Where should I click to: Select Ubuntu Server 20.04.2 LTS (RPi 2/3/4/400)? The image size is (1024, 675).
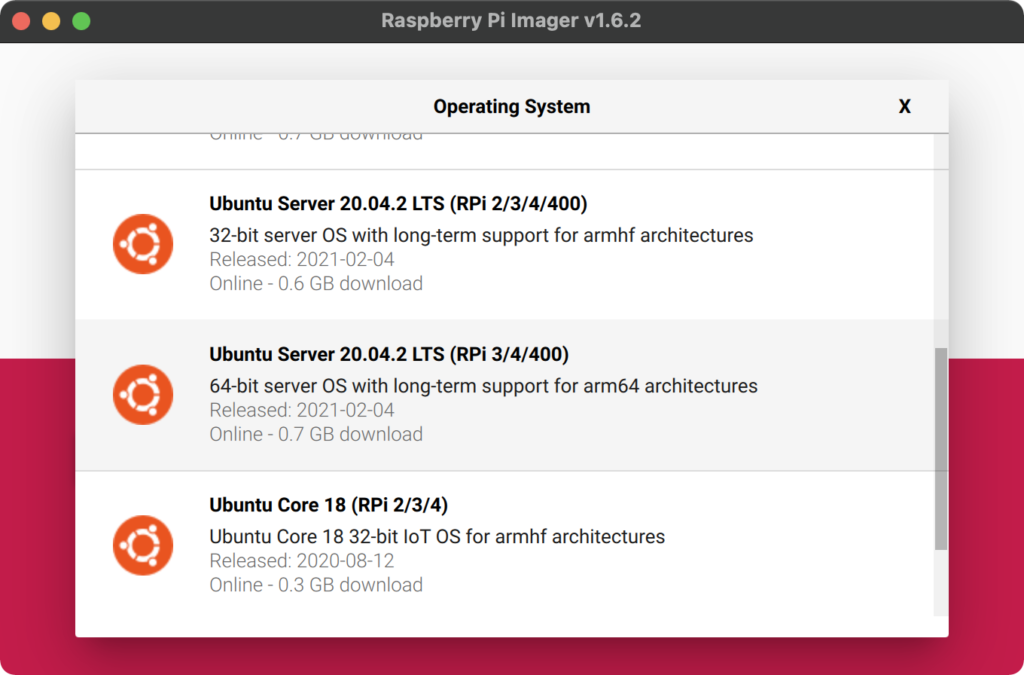505,245
